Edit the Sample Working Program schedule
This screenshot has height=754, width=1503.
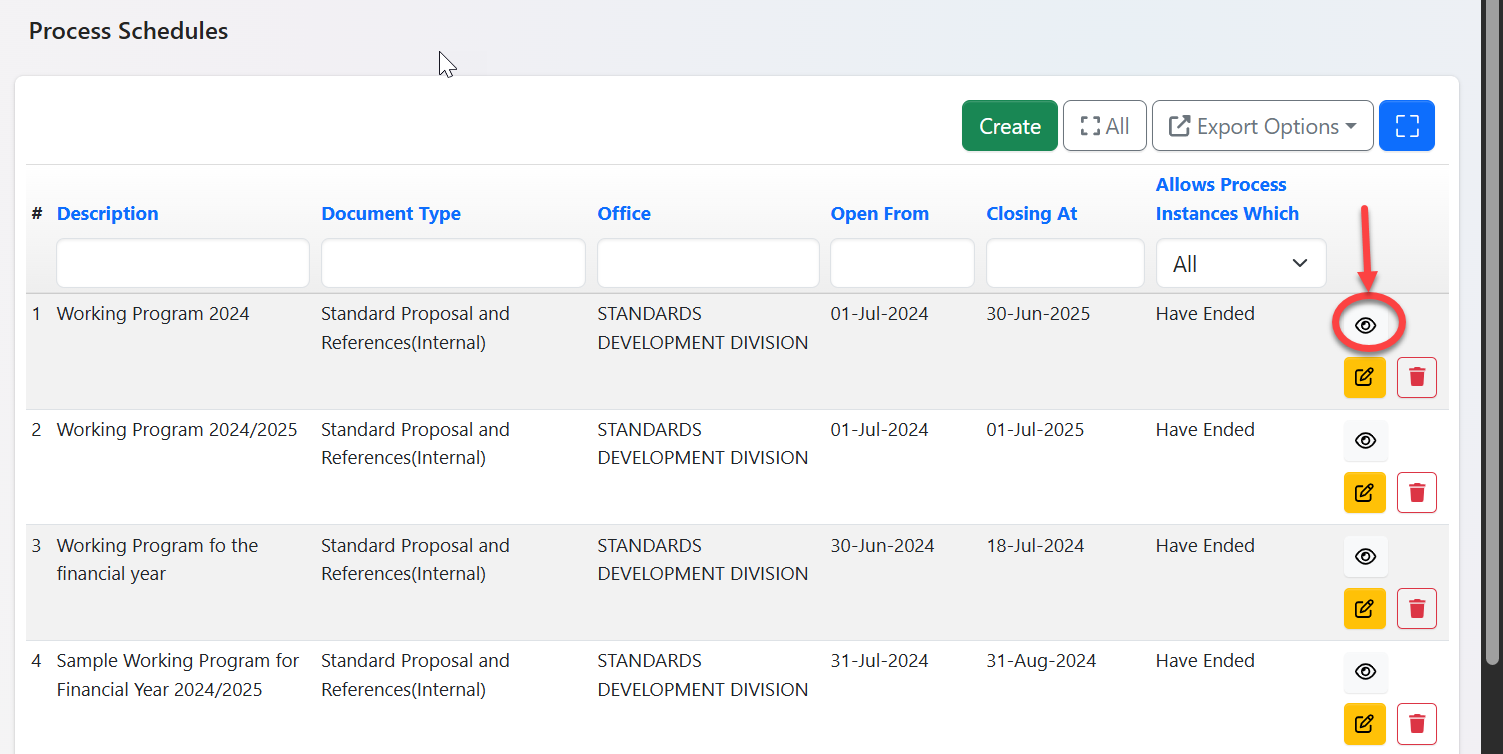[x=1364, y=723]
